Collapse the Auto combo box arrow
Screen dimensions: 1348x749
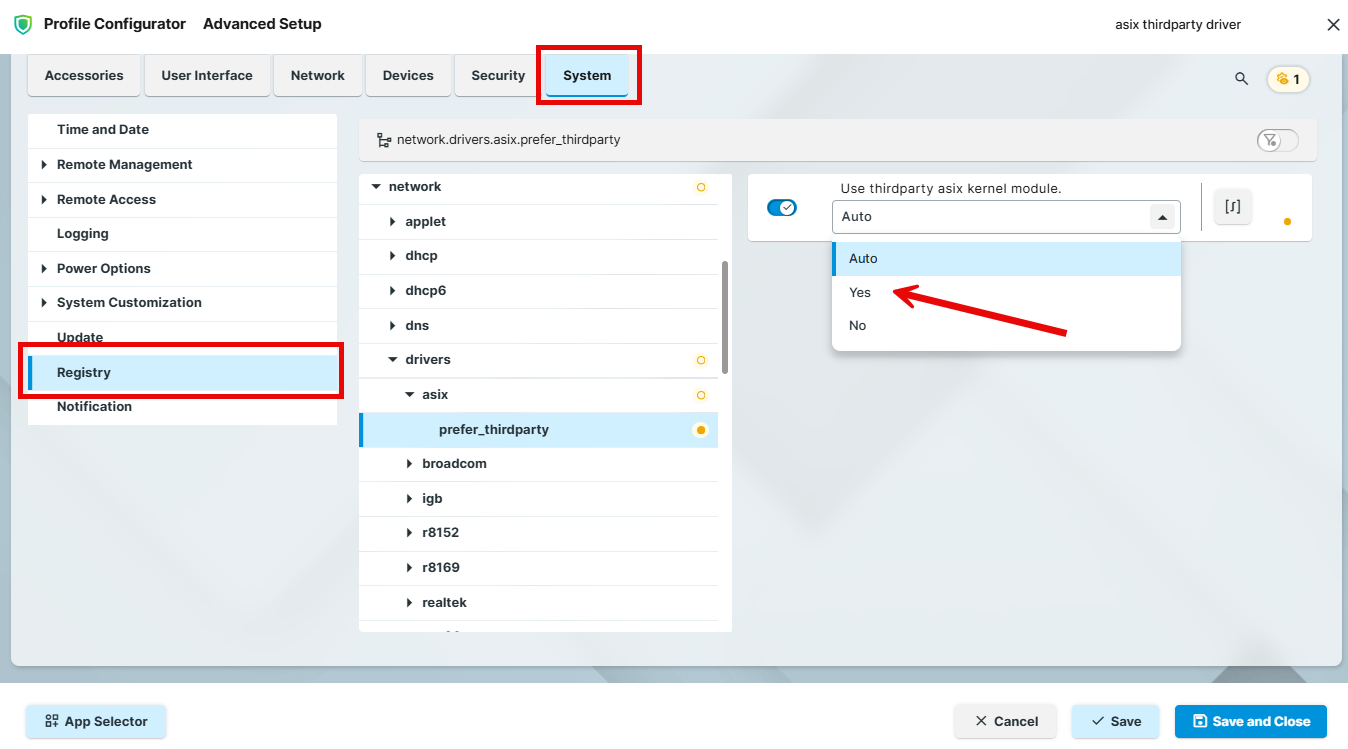[x=1162, y=217]
